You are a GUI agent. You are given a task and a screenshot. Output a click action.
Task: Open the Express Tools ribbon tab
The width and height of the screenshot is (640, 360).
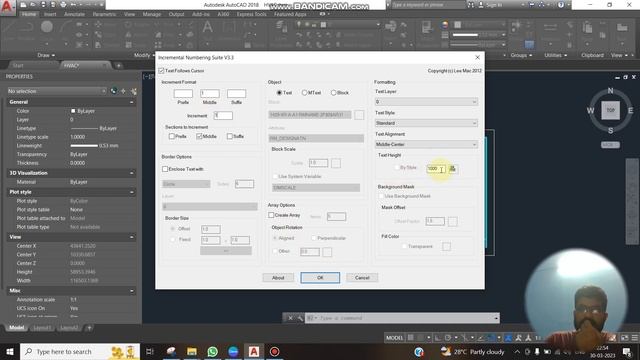251,14
